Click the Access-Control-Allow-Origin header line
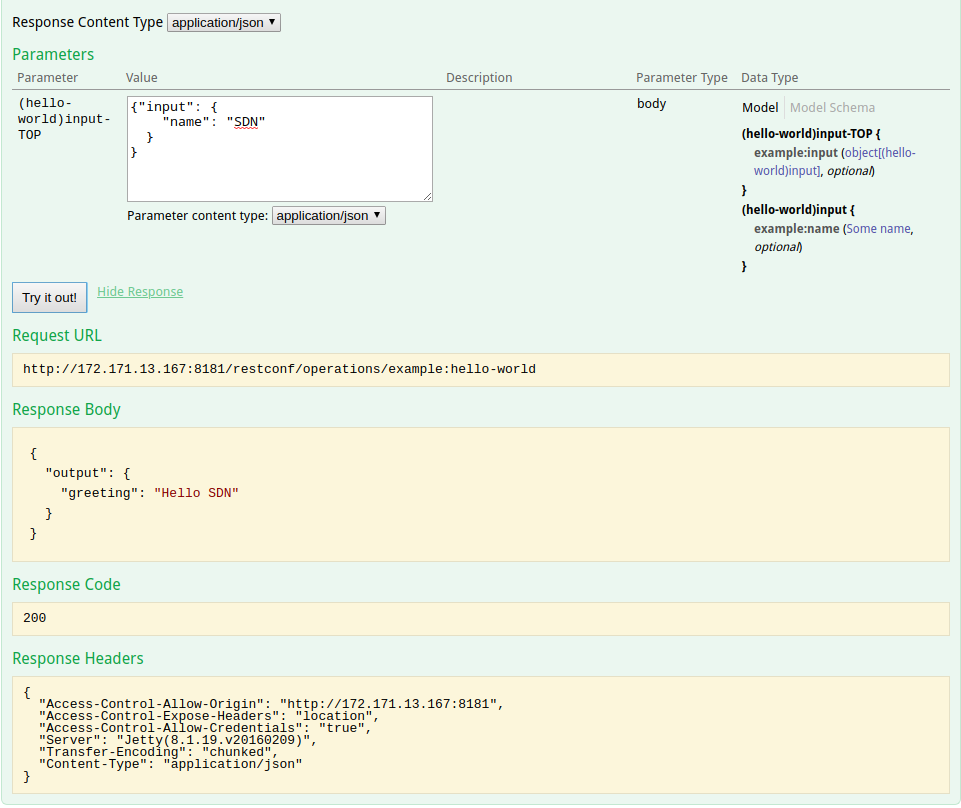Screen dimensions: 961x808 [x=271, y=704]
